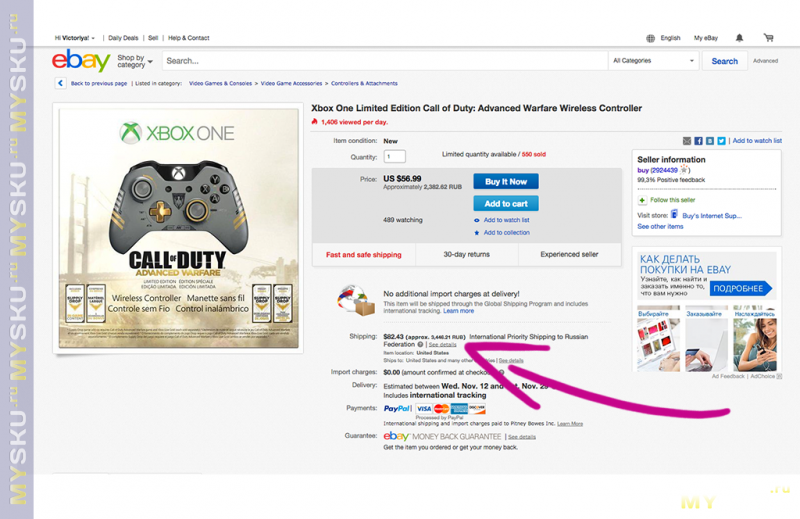Click the green plus Follow this seller icon
The width and height of the screenshot is (800, 519).
(x=642, y=200)
